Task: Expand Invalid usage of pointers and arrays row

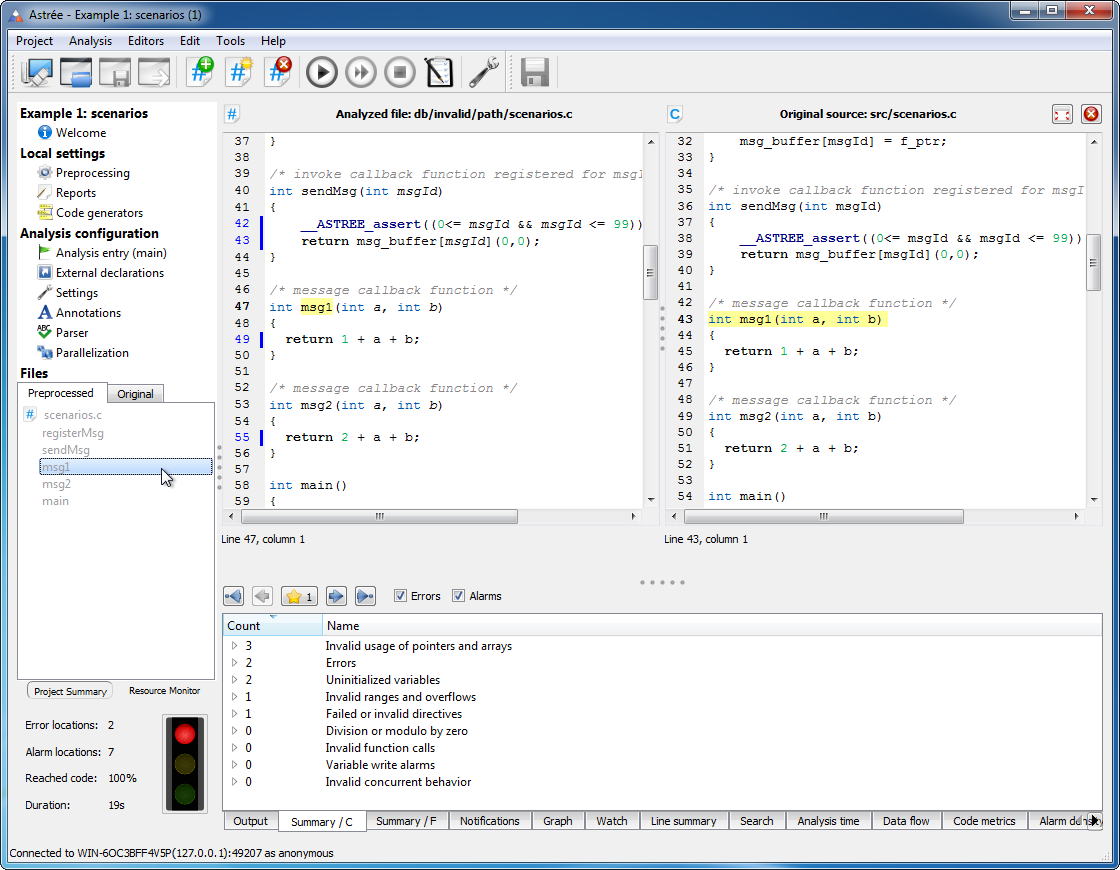Action: click(234, 646)
